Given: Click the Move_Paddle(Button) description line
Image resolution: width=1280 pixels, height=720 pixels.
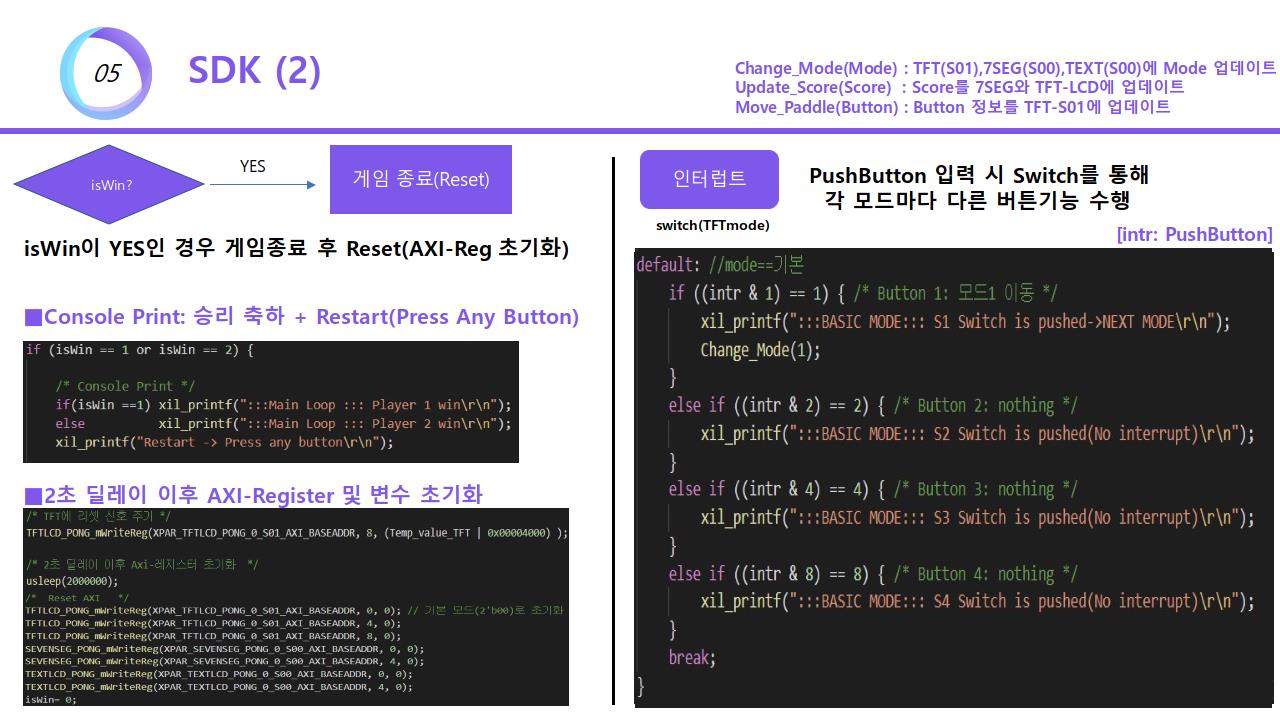Looking at the screenshot, I should click(952, 106).
